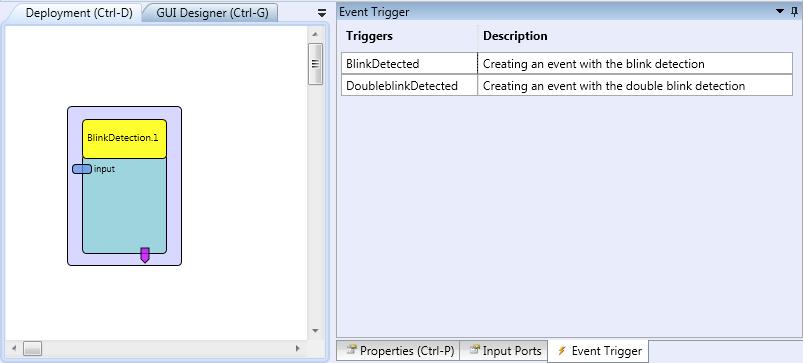This screenshot has height=363, width=803.
Task: Click the purple event trigger port
Action: pos(145,255)
